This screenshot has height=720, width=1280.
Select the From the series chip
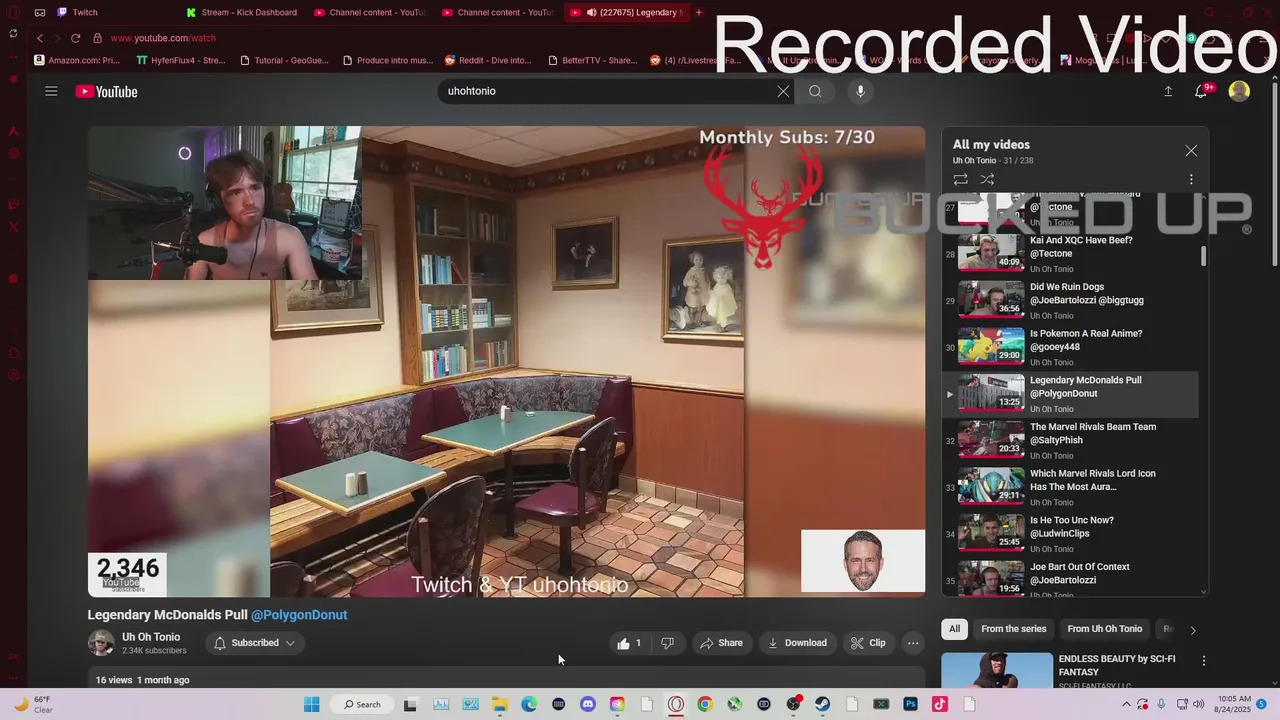[x=1013, y=629]
